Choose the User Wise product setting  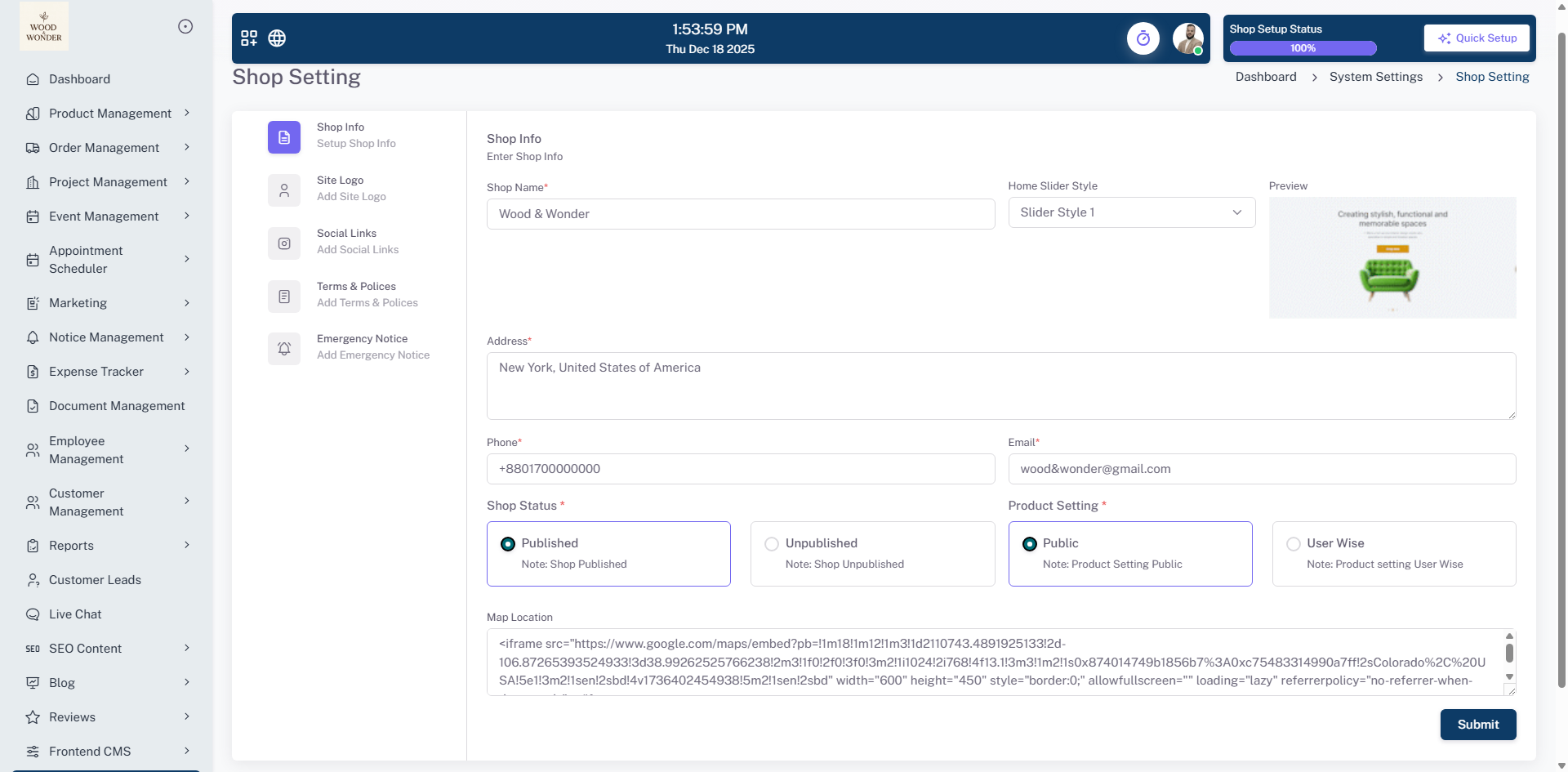pyautogui.click(x=1294, y=544)
